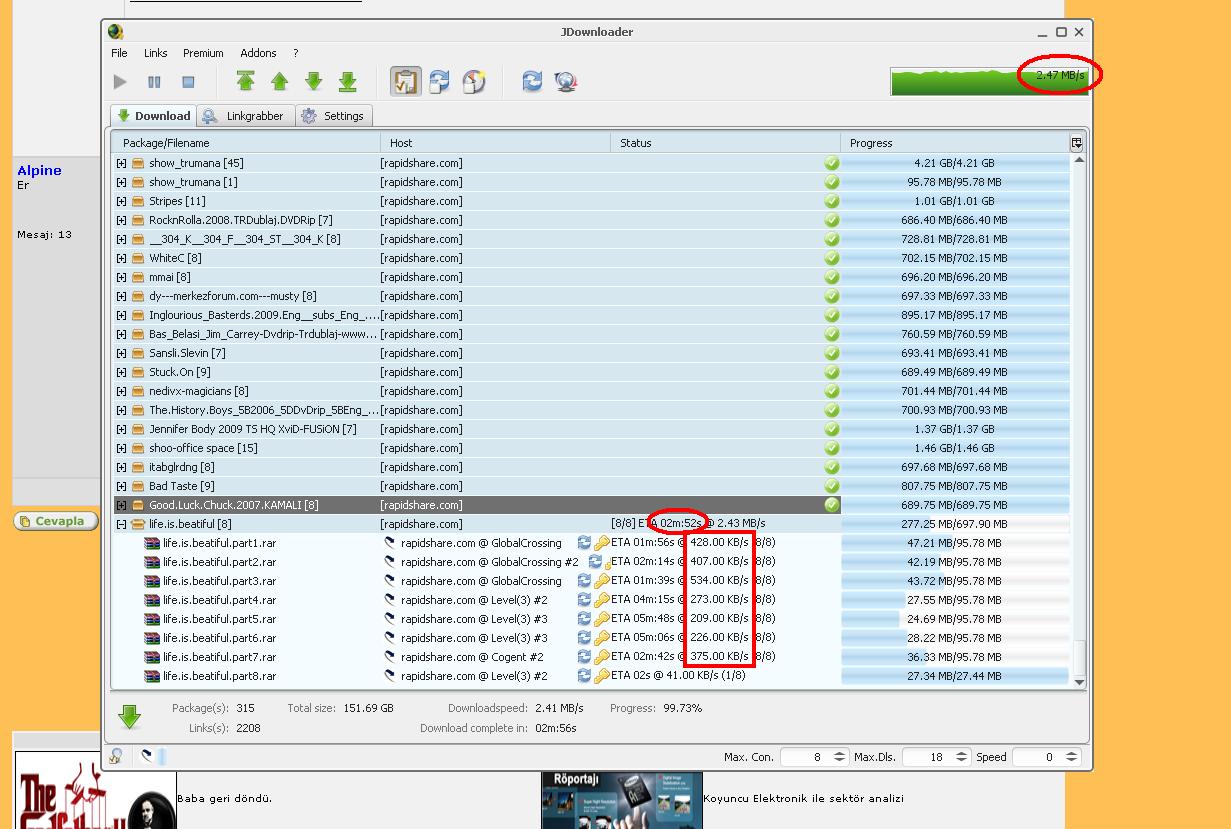
Task: Move selection up one position
Action: click(x=279, y=81)
